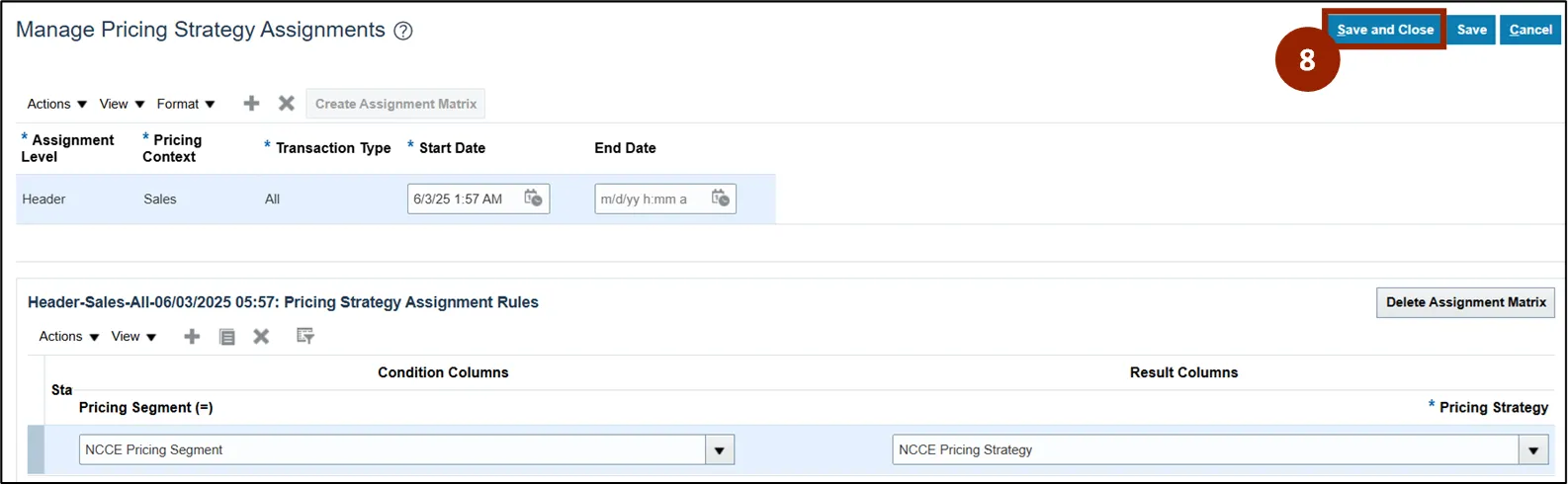The image size is (1568, 485).
Task: Open the top View menu
Action: coord(122,104)
